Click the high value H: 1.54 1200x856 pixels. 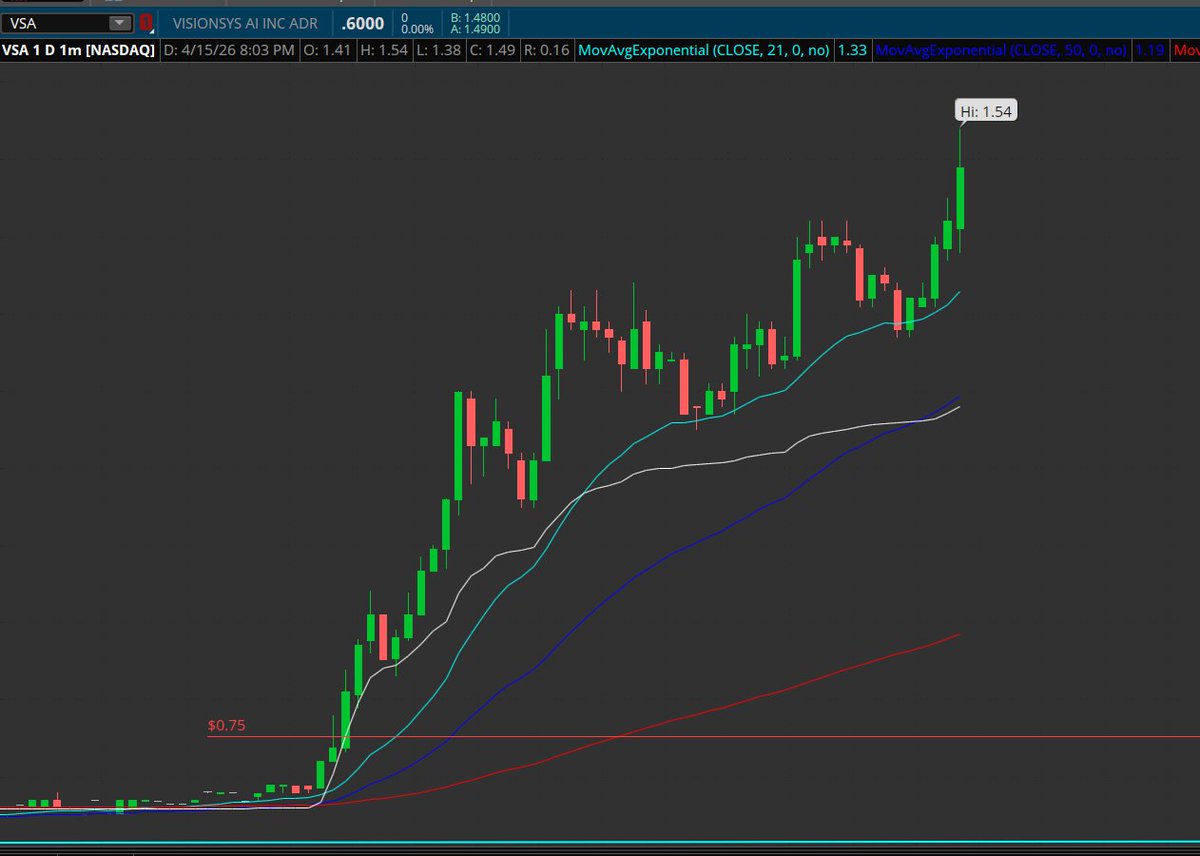[386, 49]
